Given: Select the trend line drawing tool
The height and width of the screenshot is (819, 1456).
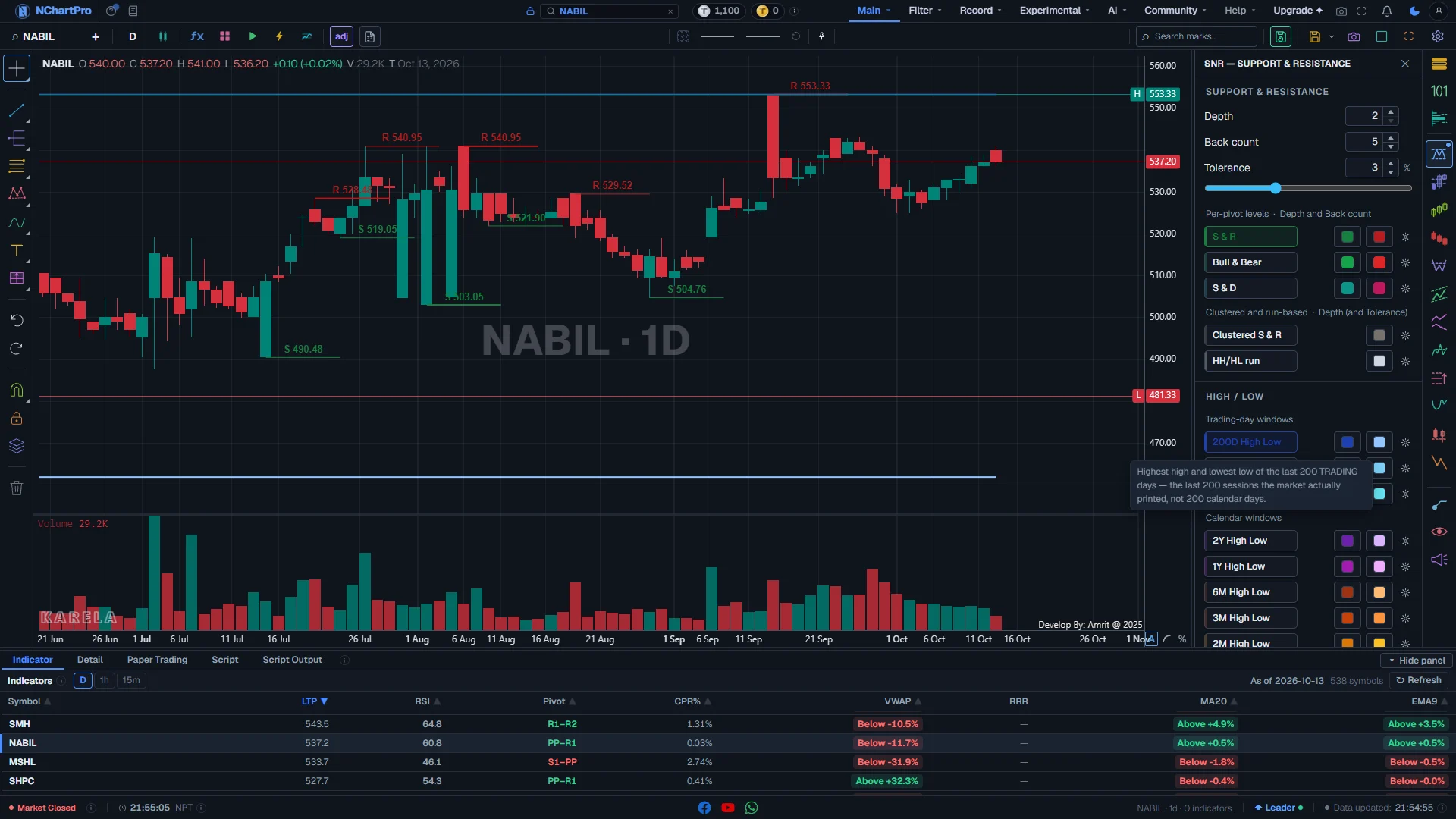Looking at the screenshot, I should point(16,111).
